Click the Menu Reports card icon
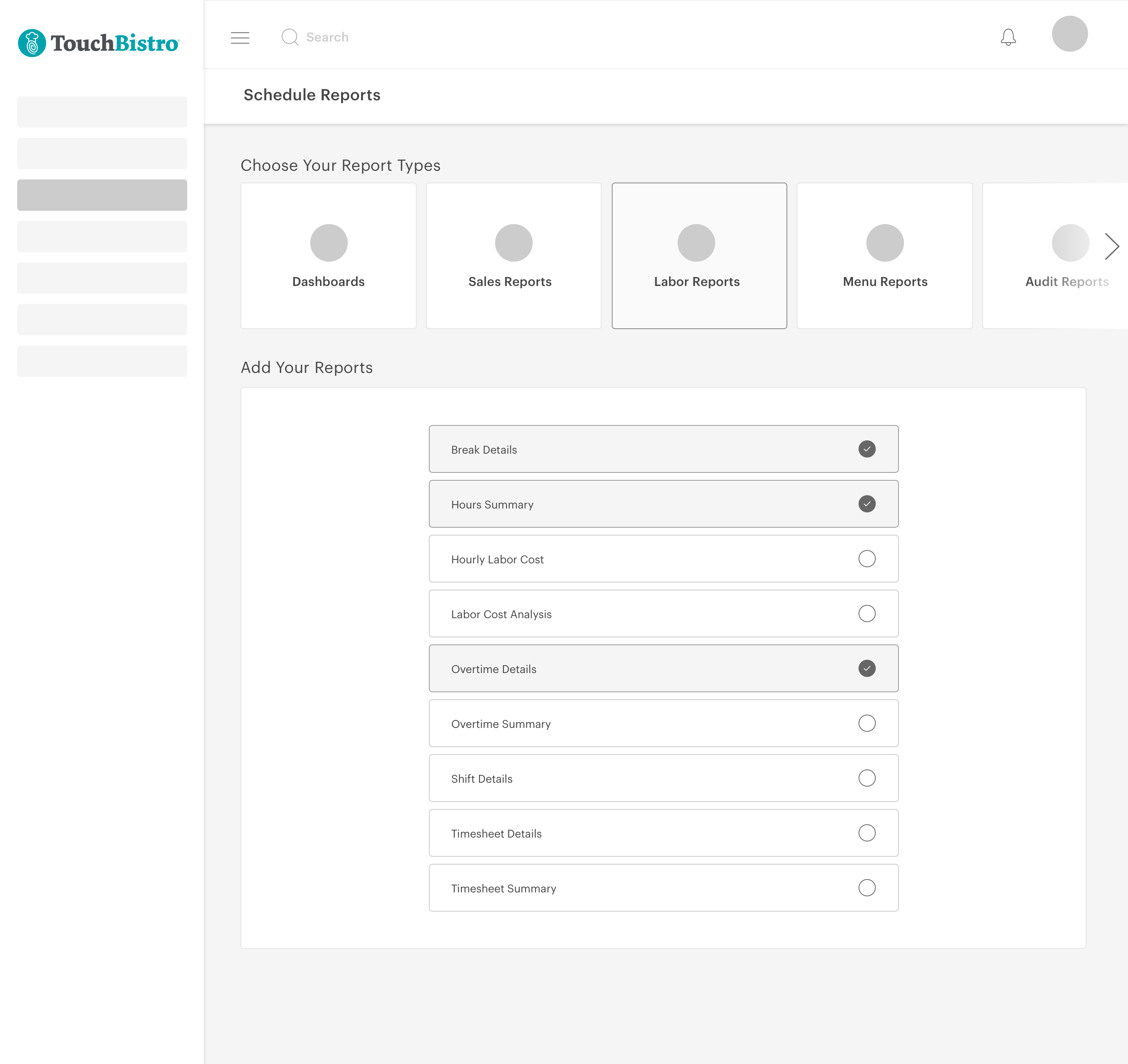The image size is (1128, 1064). pyautogui.click(x=884, y=243)
